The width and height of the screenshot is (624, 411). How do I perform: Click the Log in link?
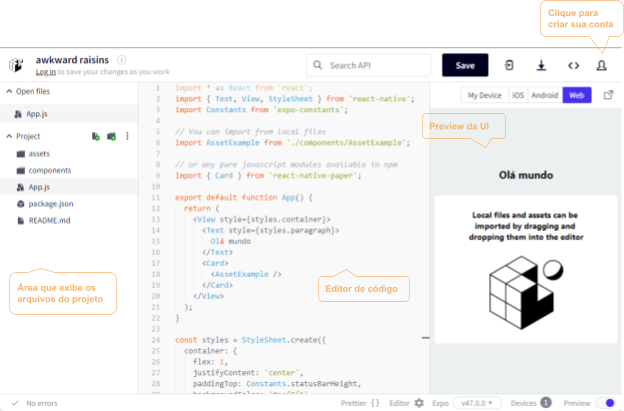pyautogui.click(x=46, y=72)
